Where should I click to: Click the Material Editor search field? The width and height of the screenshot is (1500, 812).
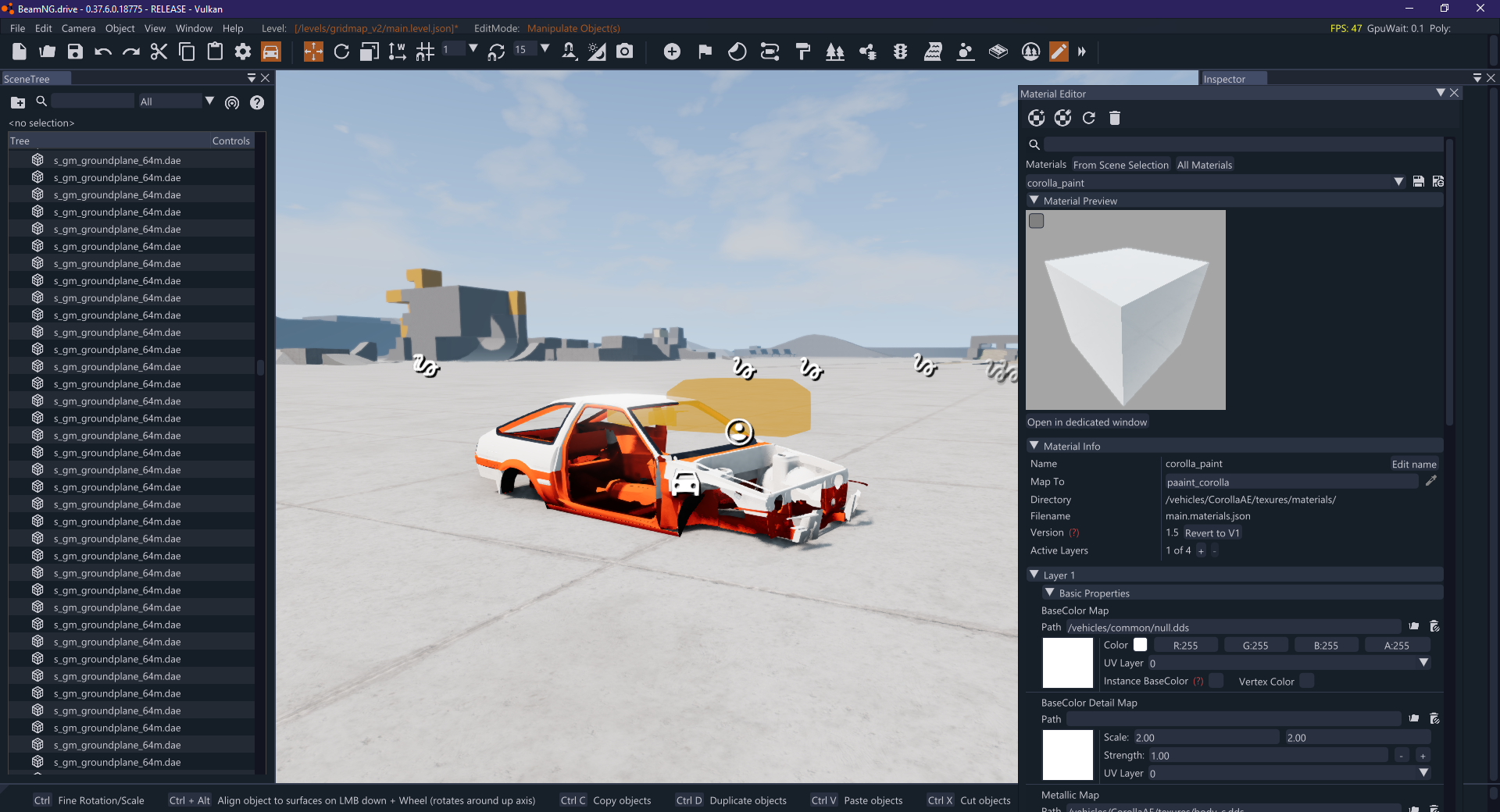click(1244, 144)
